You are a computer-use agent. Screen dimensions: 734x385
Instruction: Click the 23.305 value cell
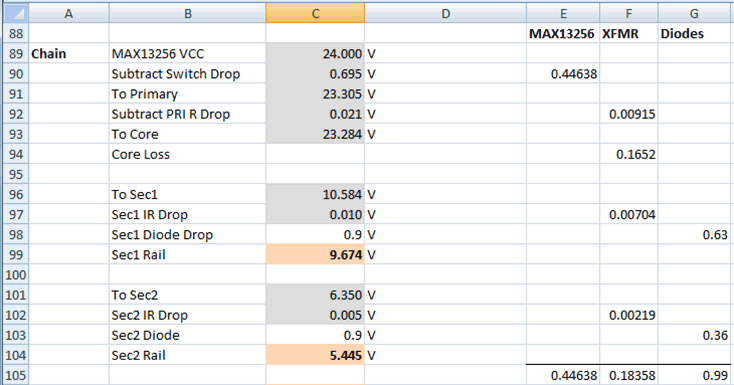coord(315,94)
